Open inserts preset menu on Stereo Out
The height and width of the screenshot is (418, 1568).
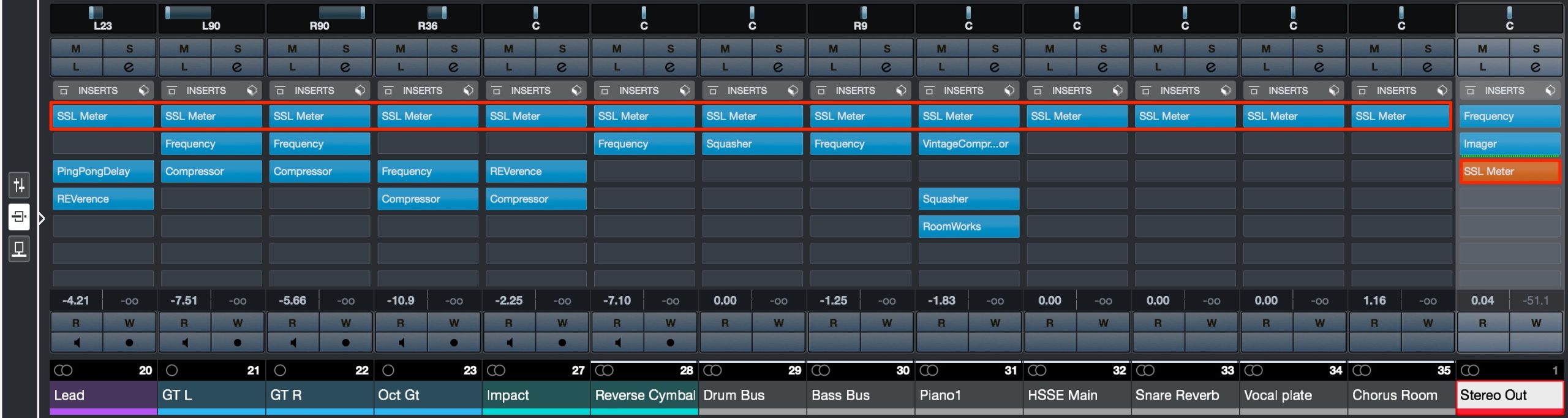(x=1550, y=91)
